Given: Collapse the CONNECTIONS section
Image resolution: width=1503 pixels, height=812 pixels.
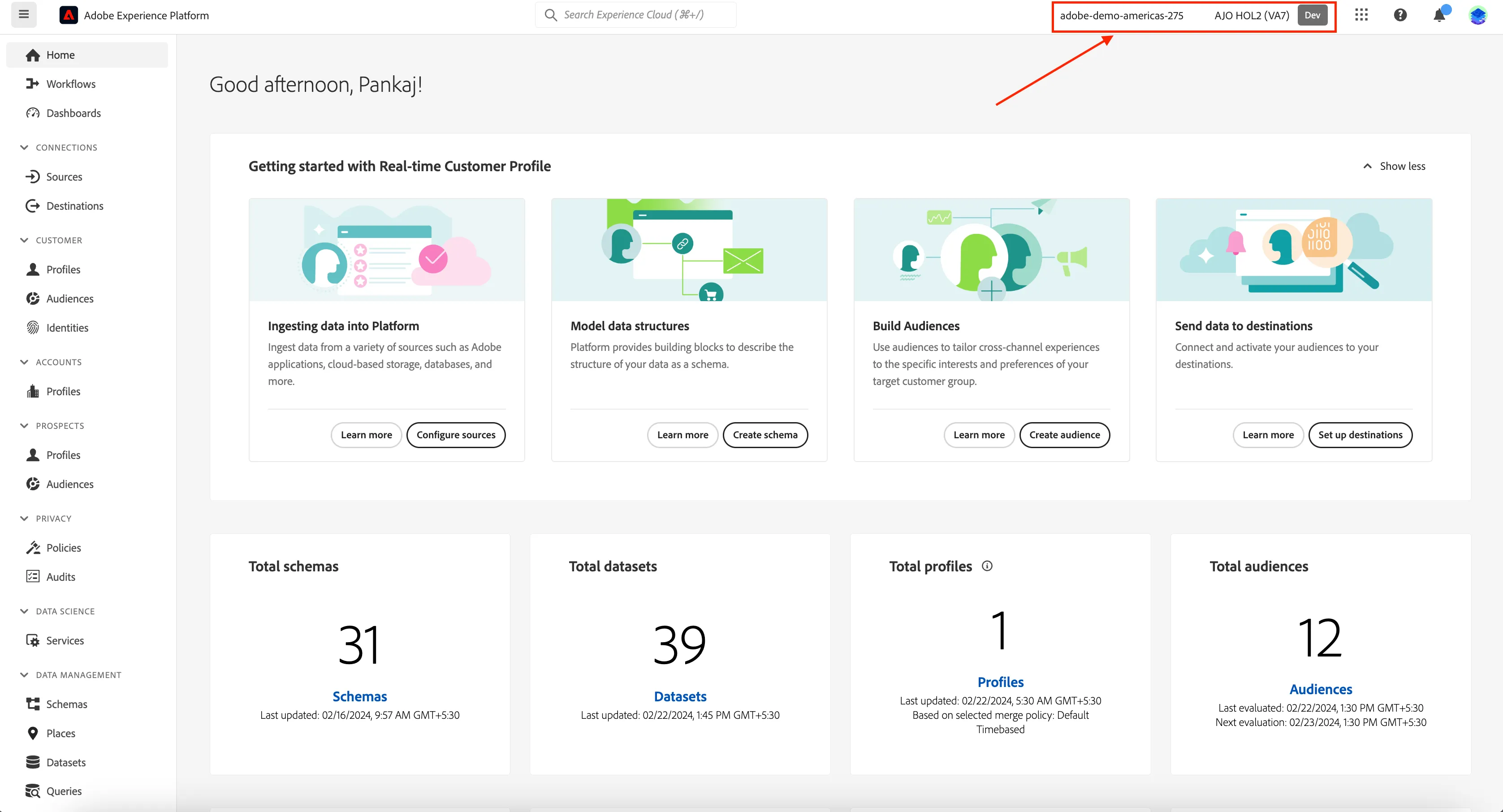Looking at the screenshot, I should pos(24,147).
